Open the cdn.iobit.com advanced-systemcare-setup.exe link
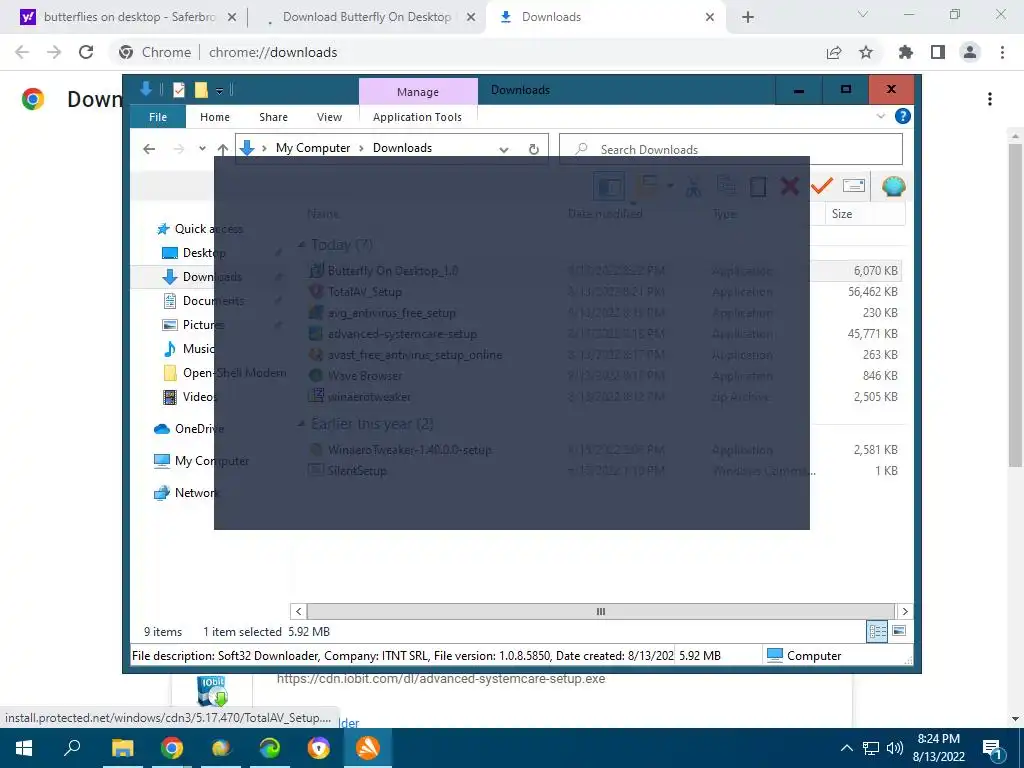 441,679
